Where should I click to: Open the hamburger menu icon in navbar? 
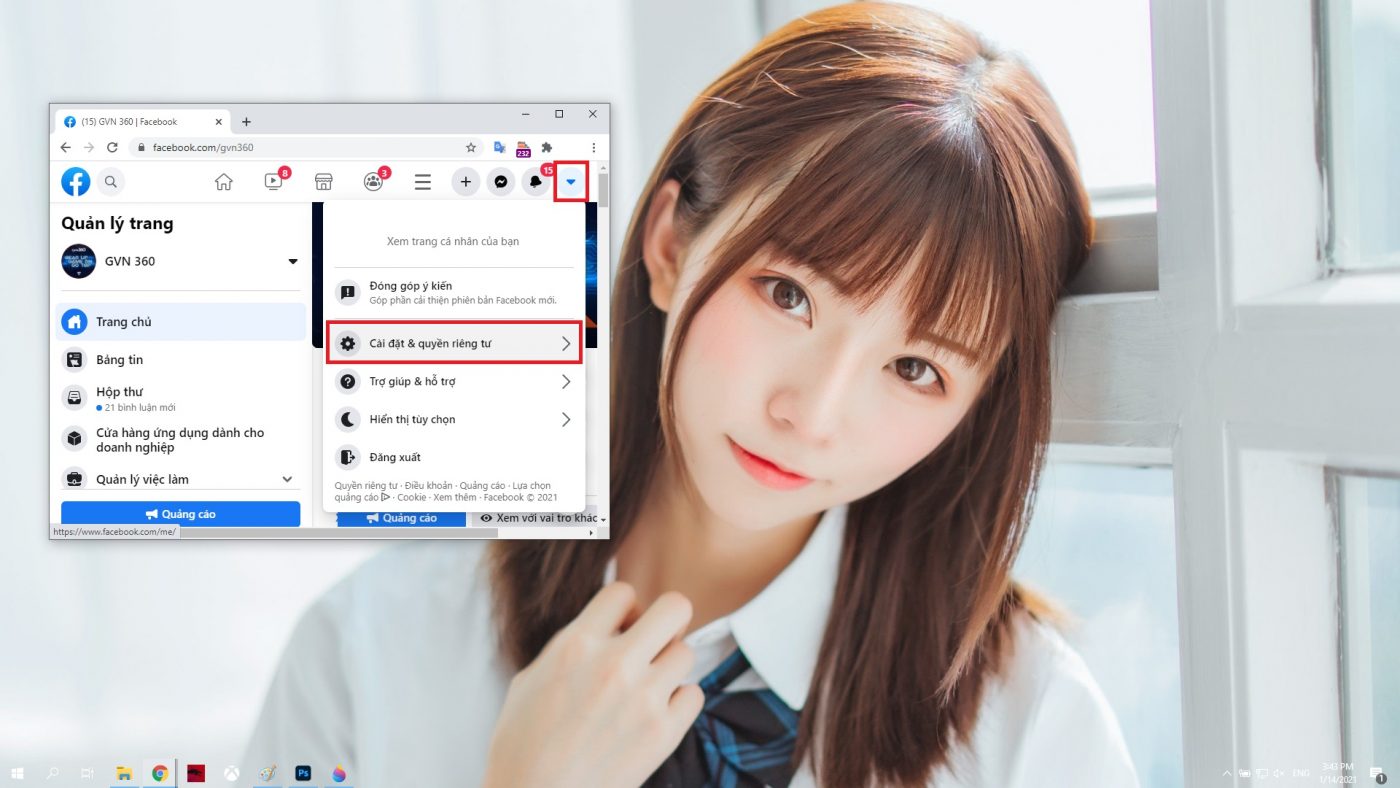click(423, 182)
